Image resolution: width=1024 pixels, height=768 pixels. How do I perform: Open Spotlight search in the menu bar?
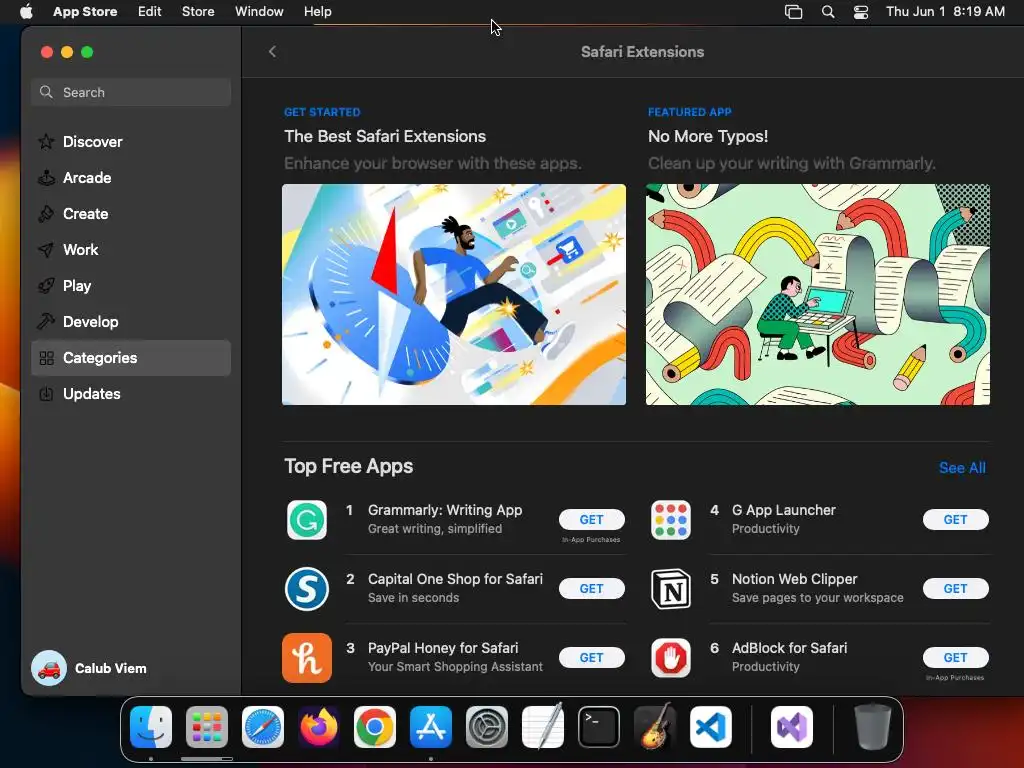point(828,12)
